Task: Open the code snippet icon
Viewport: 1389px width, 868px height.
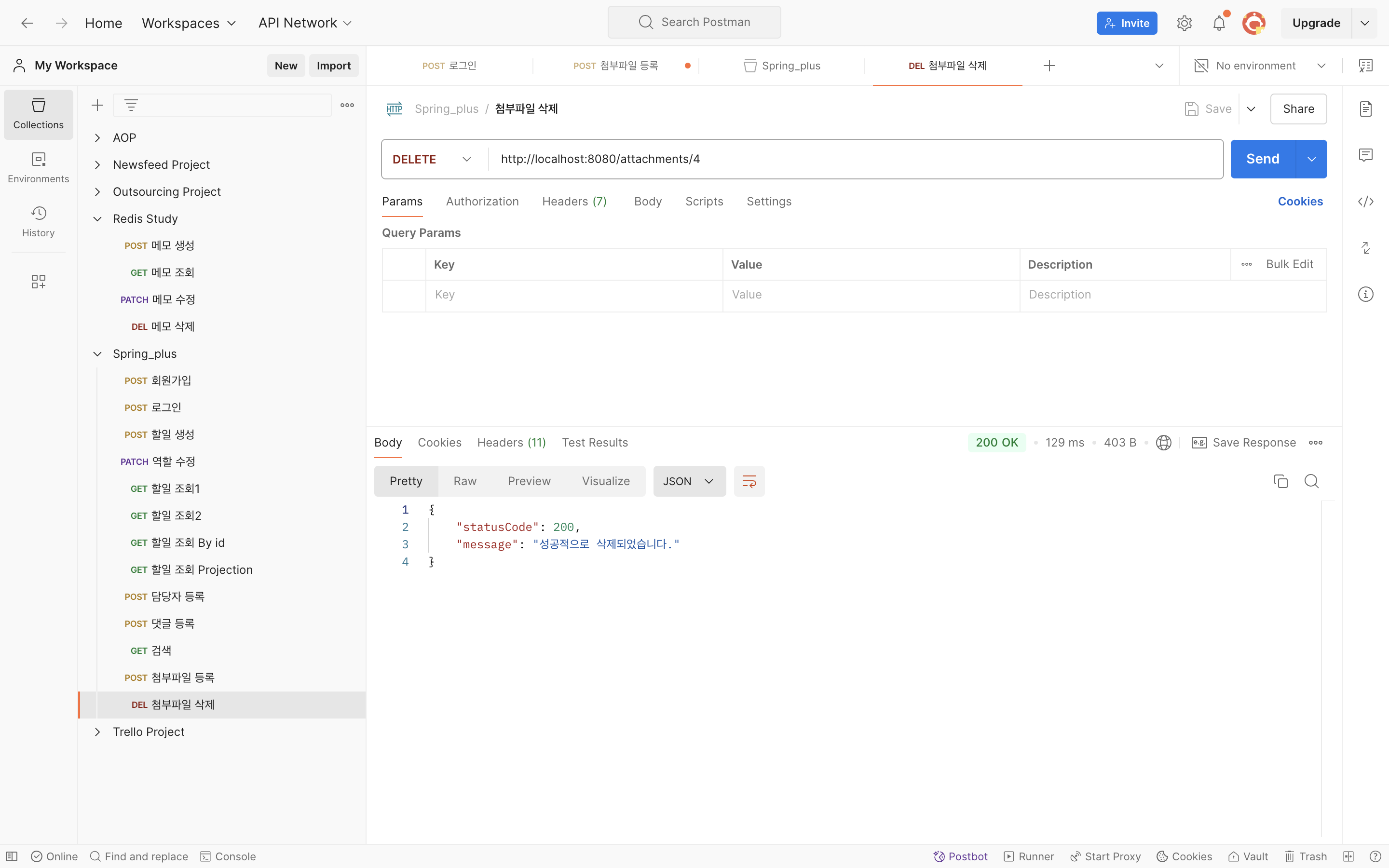Action: pos(1365,202)
